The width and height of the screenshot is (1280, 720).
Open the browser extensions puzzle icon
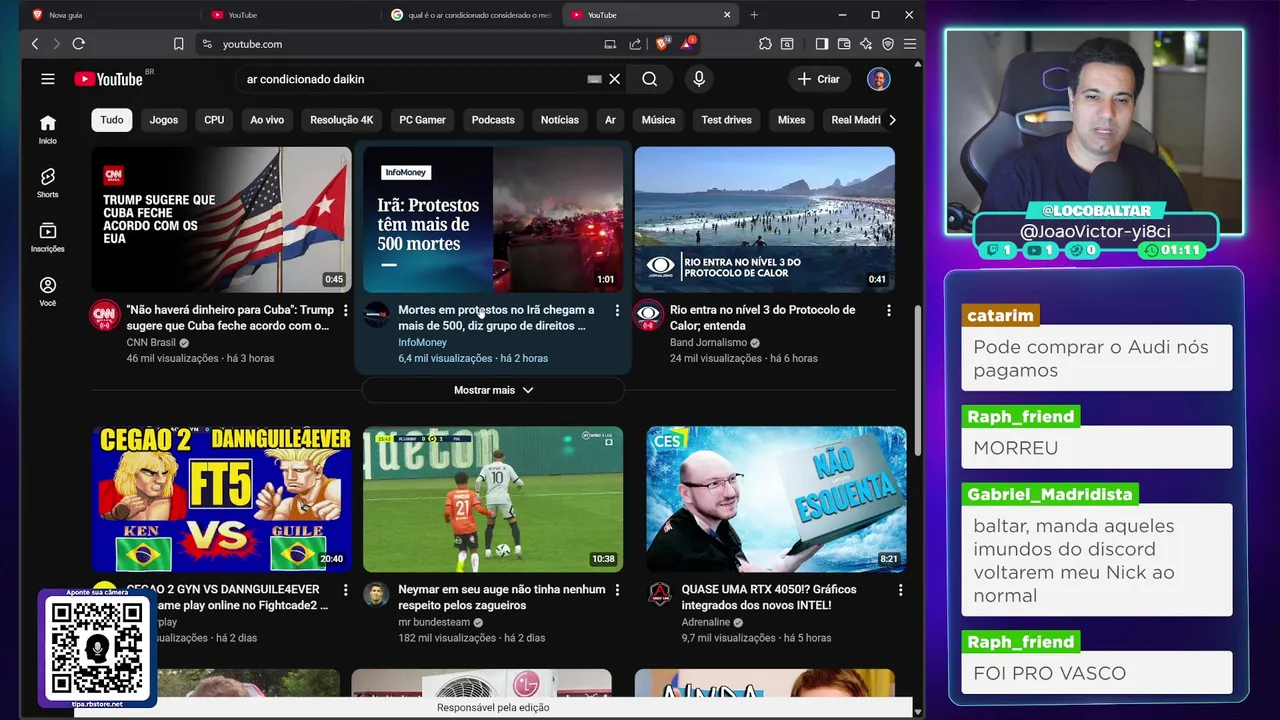coord(765,44)
